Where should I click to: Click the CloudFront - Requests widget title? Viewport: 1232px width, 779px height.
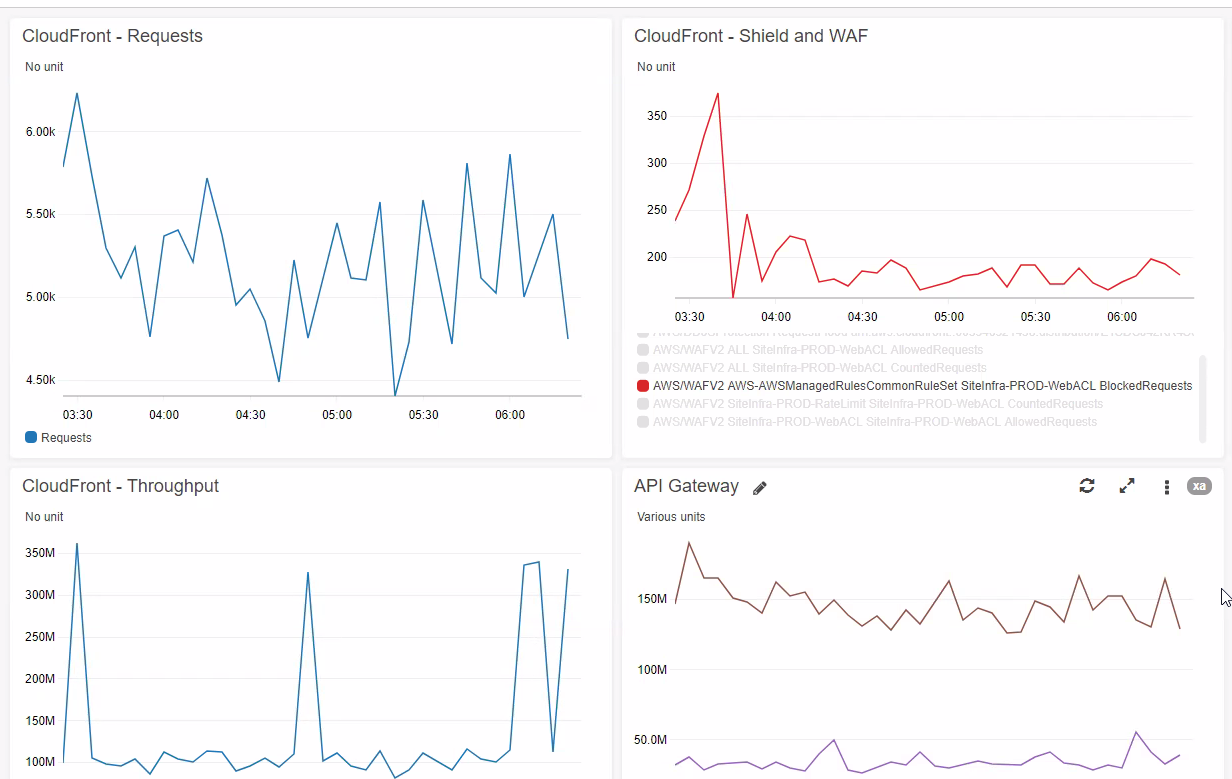click(112, 35)
